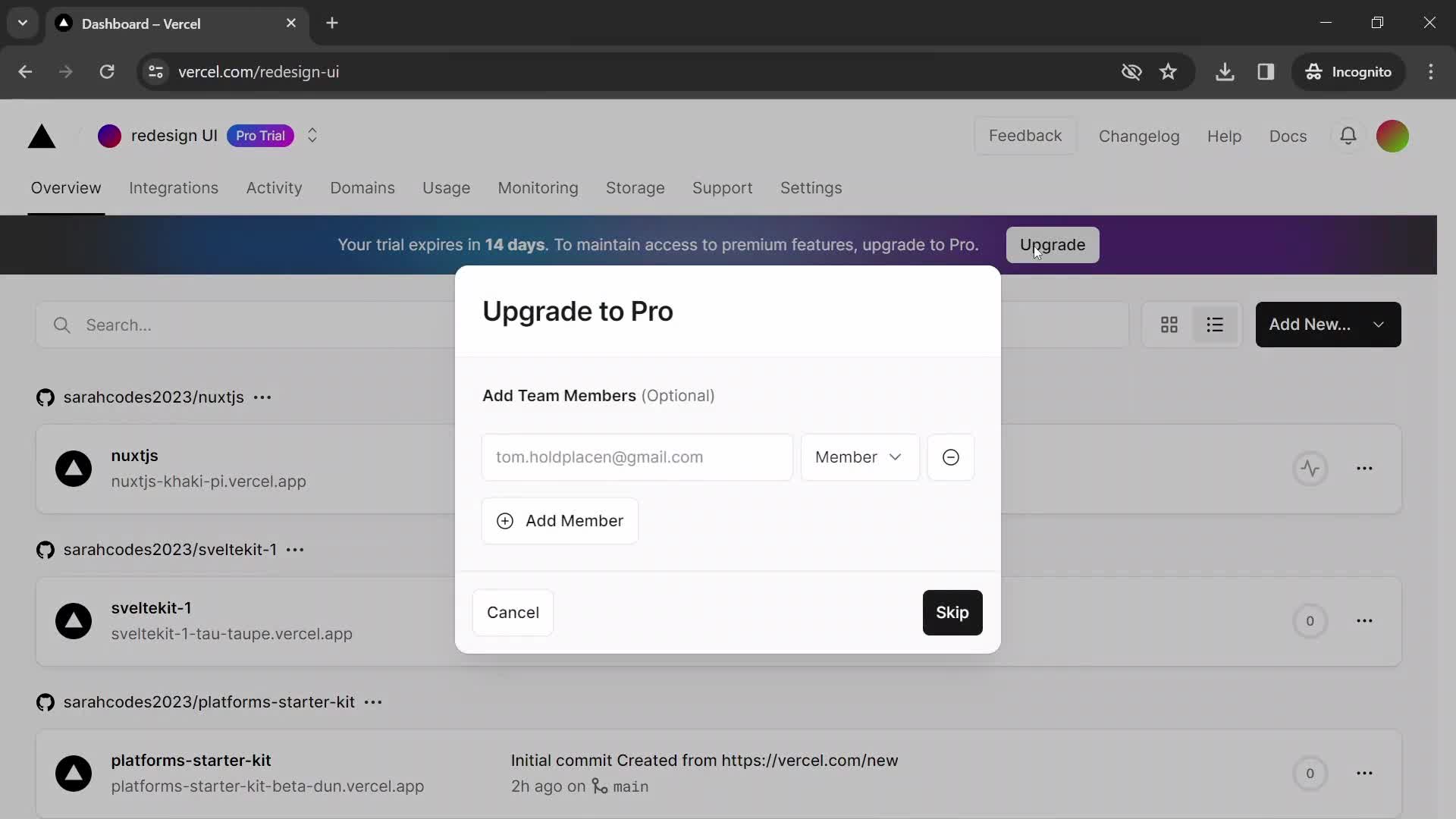1456x819 pixels.
Task: Click the email input field in modal
Action: (x=636, y=457)
